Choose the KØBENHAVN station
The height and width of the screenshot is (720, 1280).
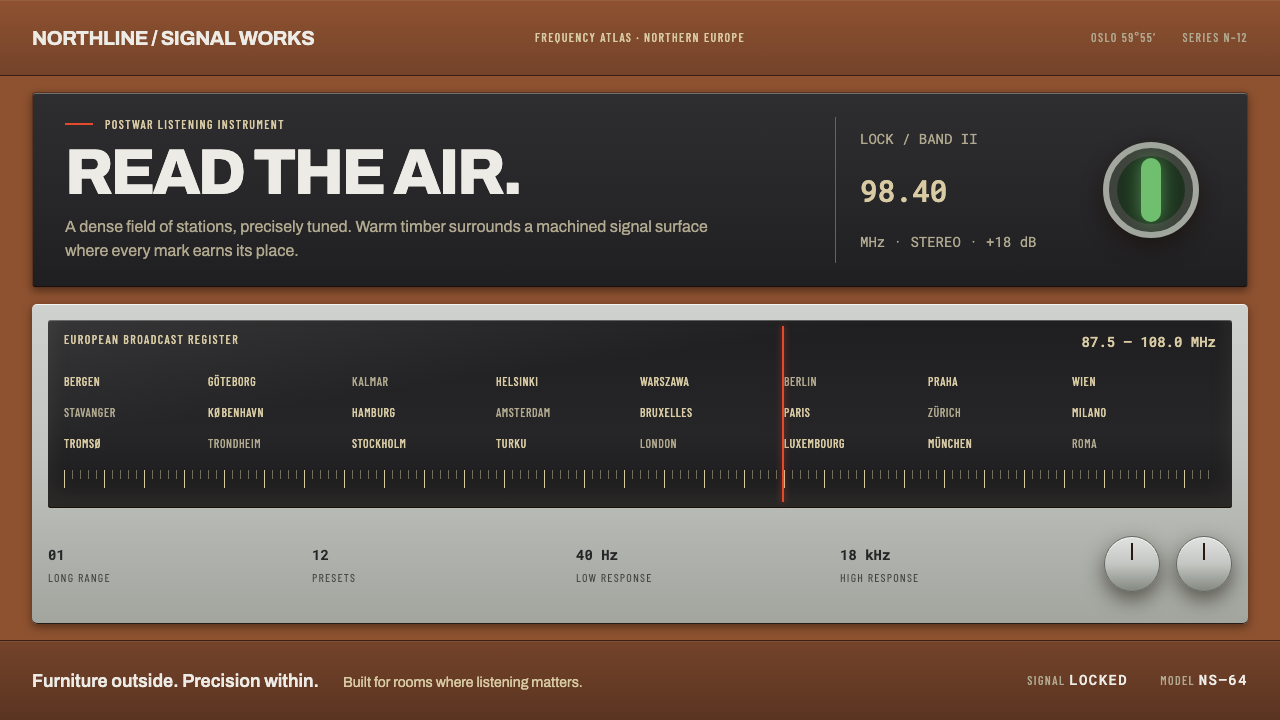click(236, 413)
